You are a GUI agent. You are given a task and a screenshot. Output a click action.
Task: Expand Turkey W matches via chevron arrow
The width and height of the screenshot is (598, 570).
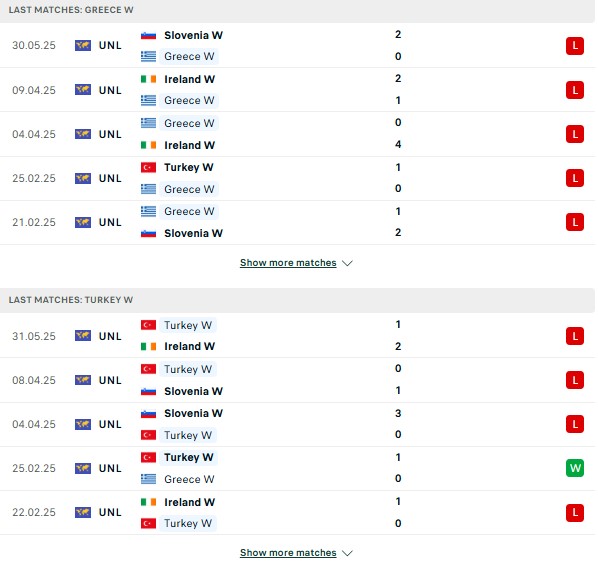coord(347,553)
